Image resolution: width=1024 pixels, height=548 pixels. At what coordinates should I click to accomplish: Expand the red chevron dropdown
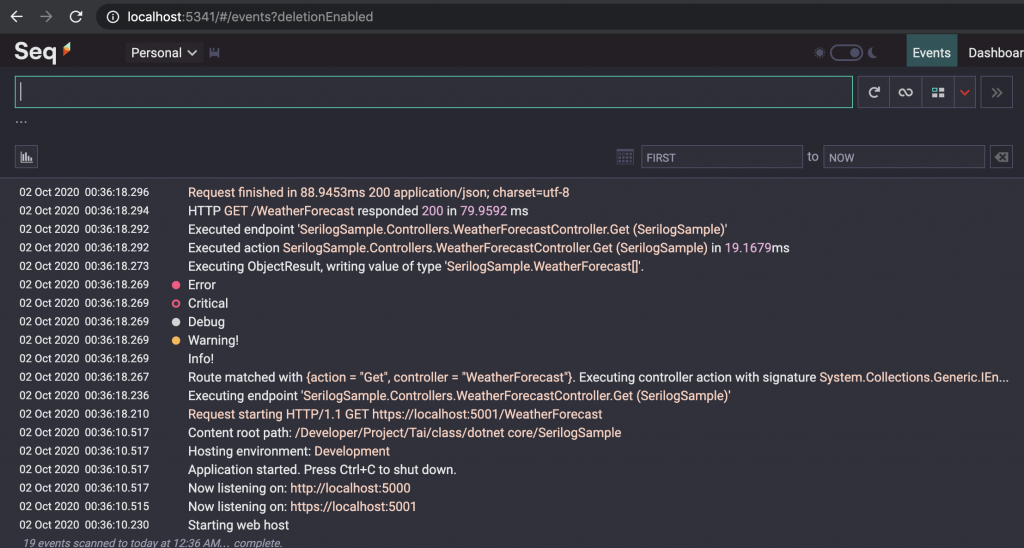click(x=965, y=92)
